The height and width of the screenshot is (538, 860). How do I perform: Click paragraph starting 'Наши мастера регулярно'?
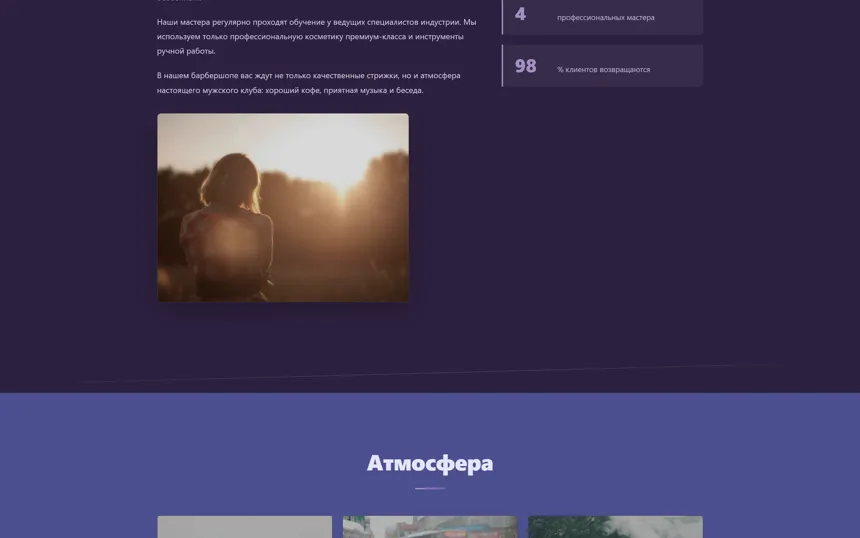tap(317, 37)
